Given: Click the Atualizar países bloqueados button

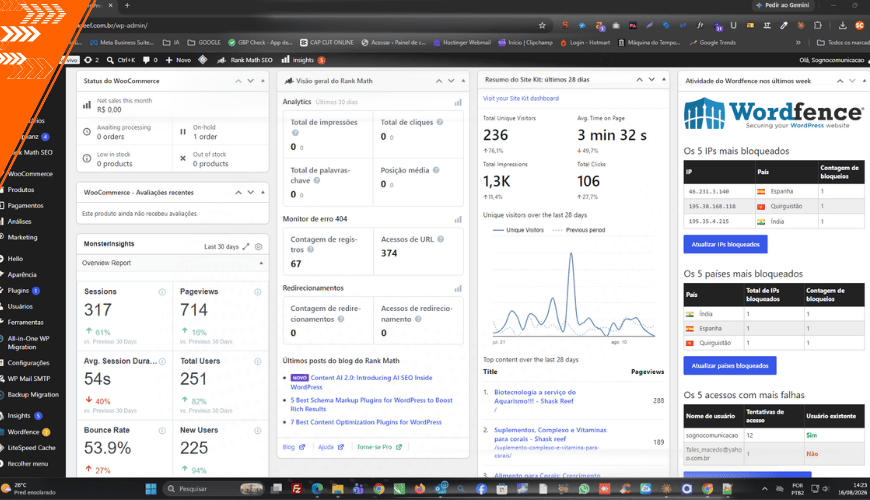Looking at the screenshot, I should coord(730,366).
